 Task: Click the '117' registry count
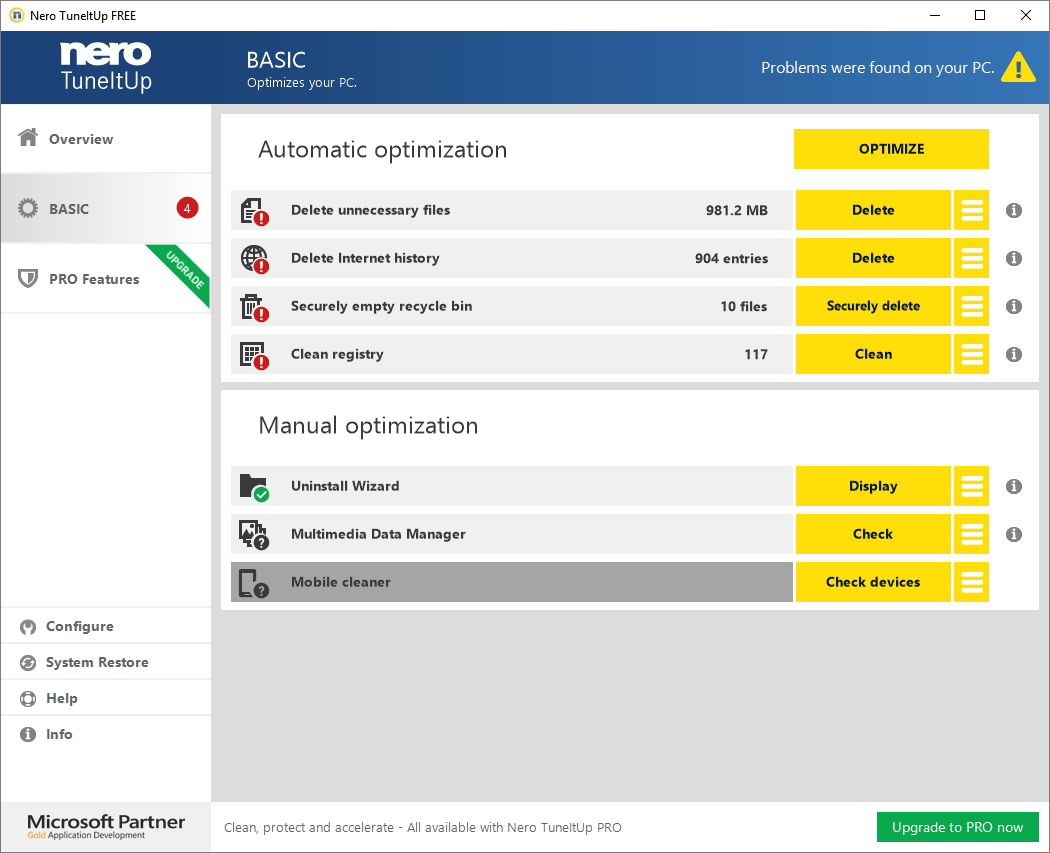click(756, 354)
